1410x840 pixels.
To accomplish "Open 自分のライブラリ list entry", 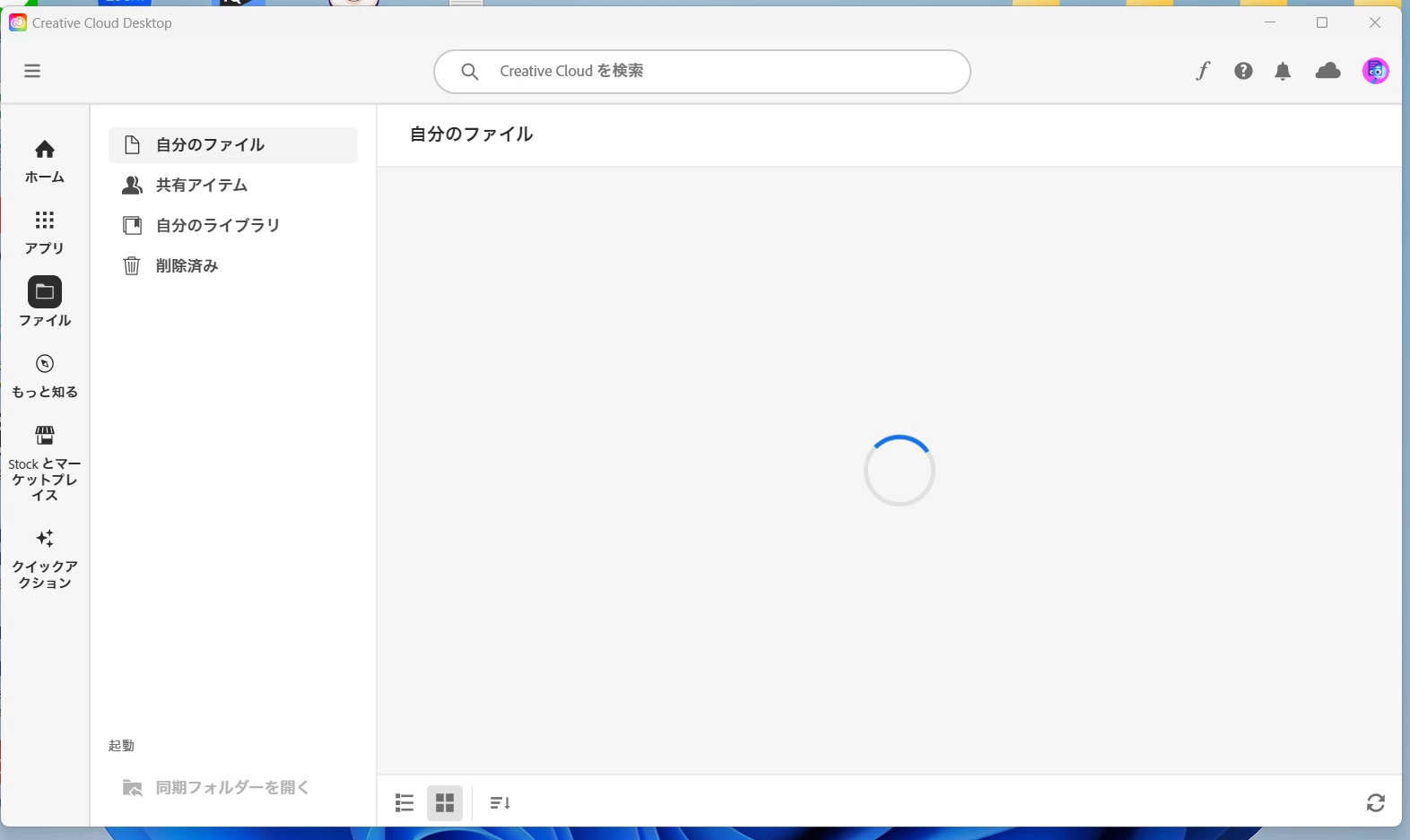I will [x=233, y=226].
